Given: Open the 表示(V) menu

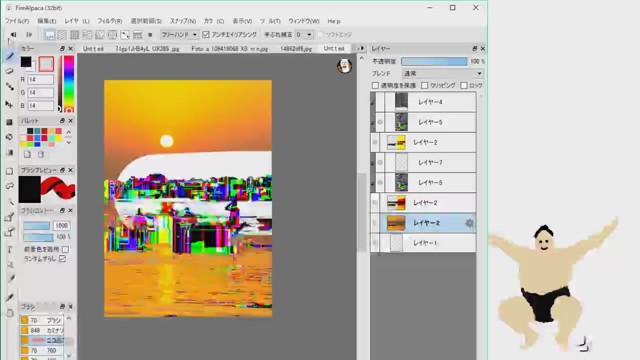Looking at the screenshot, I should pyautogui.click(x=242, y=21).
